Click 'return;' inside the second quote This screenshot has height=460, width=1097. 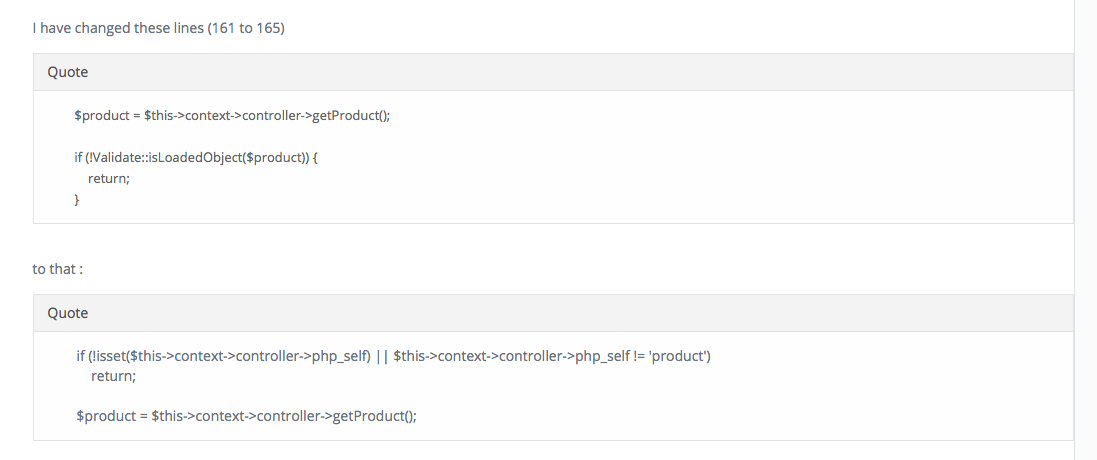[113, 376]
